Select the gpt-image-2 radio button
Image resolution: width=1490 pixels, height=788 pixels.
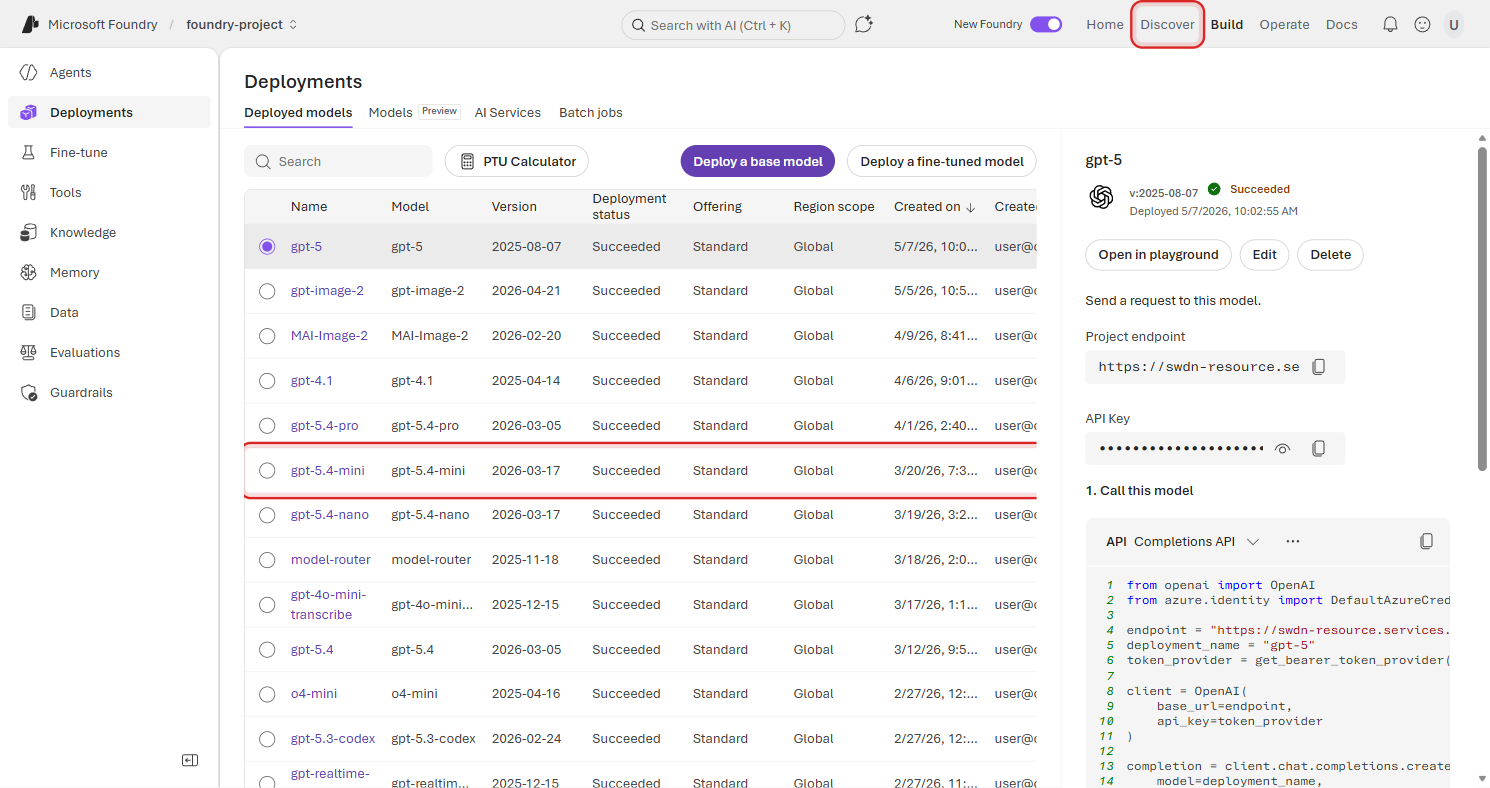267,291
